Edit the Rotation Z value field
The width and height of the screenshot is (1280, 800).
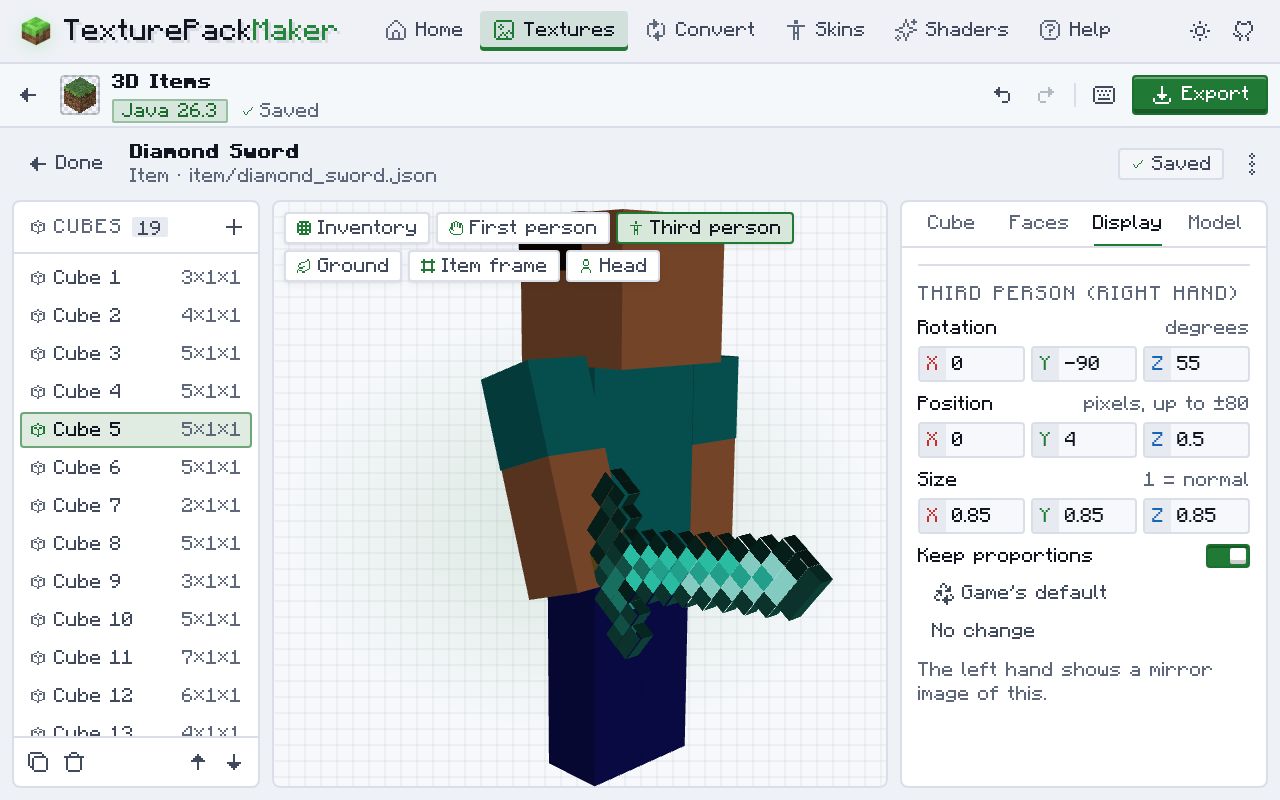pyautogui.click(x=1196, y=364)
